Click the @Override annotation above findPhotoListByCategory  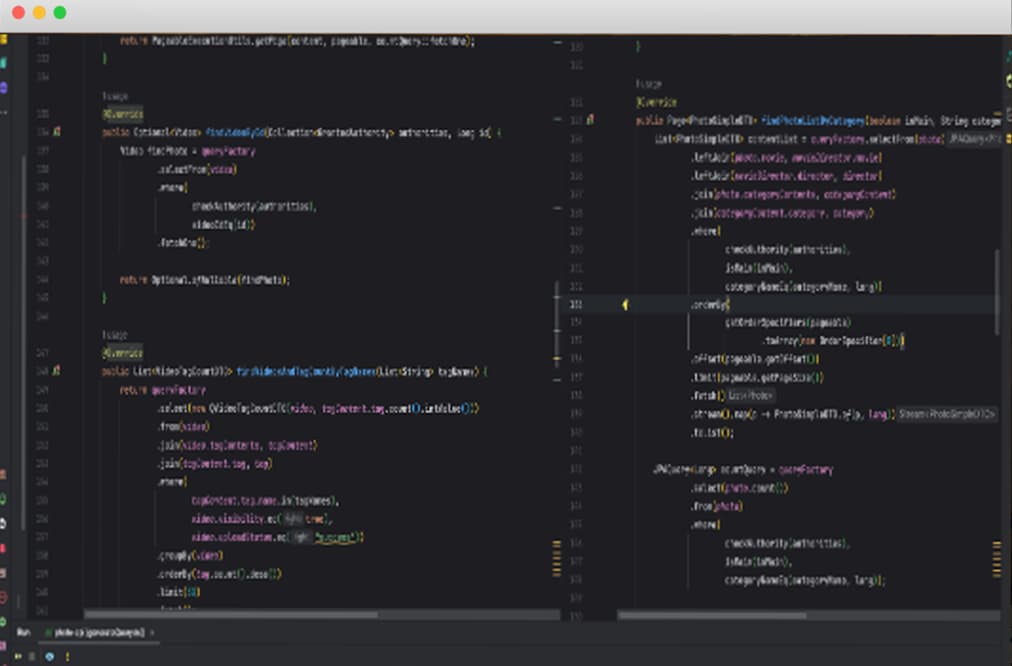[656, 102]
